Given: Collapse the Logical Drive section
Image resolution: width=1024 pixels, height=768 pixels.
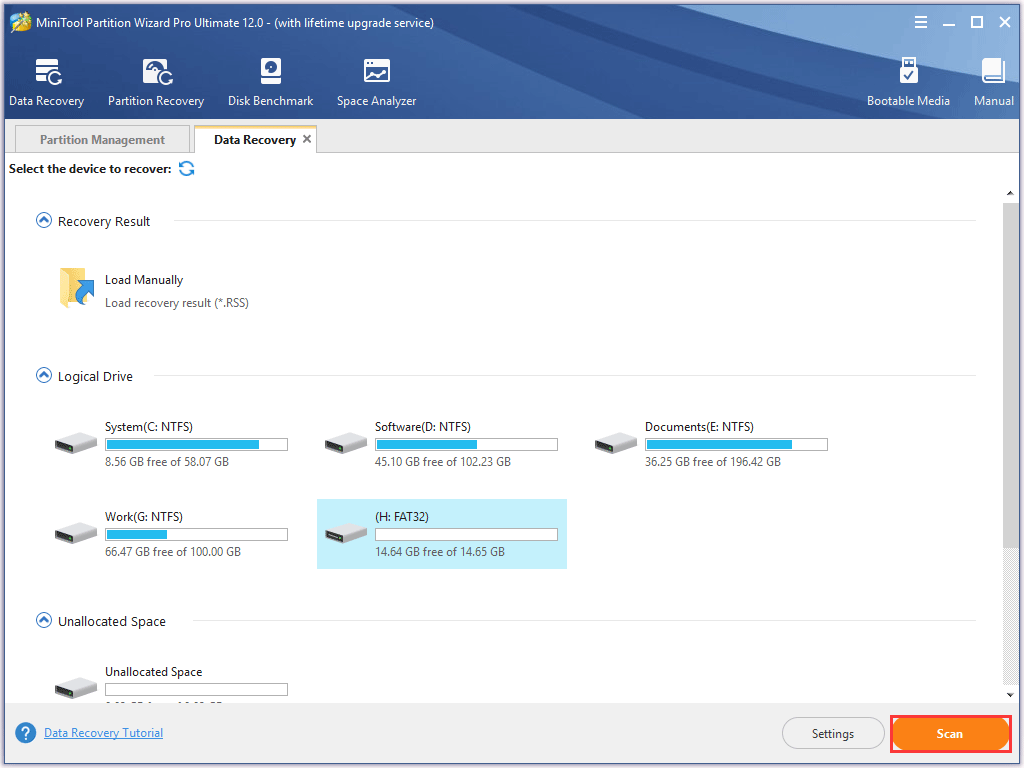Looking at the screenshot, I should [44, 376].
